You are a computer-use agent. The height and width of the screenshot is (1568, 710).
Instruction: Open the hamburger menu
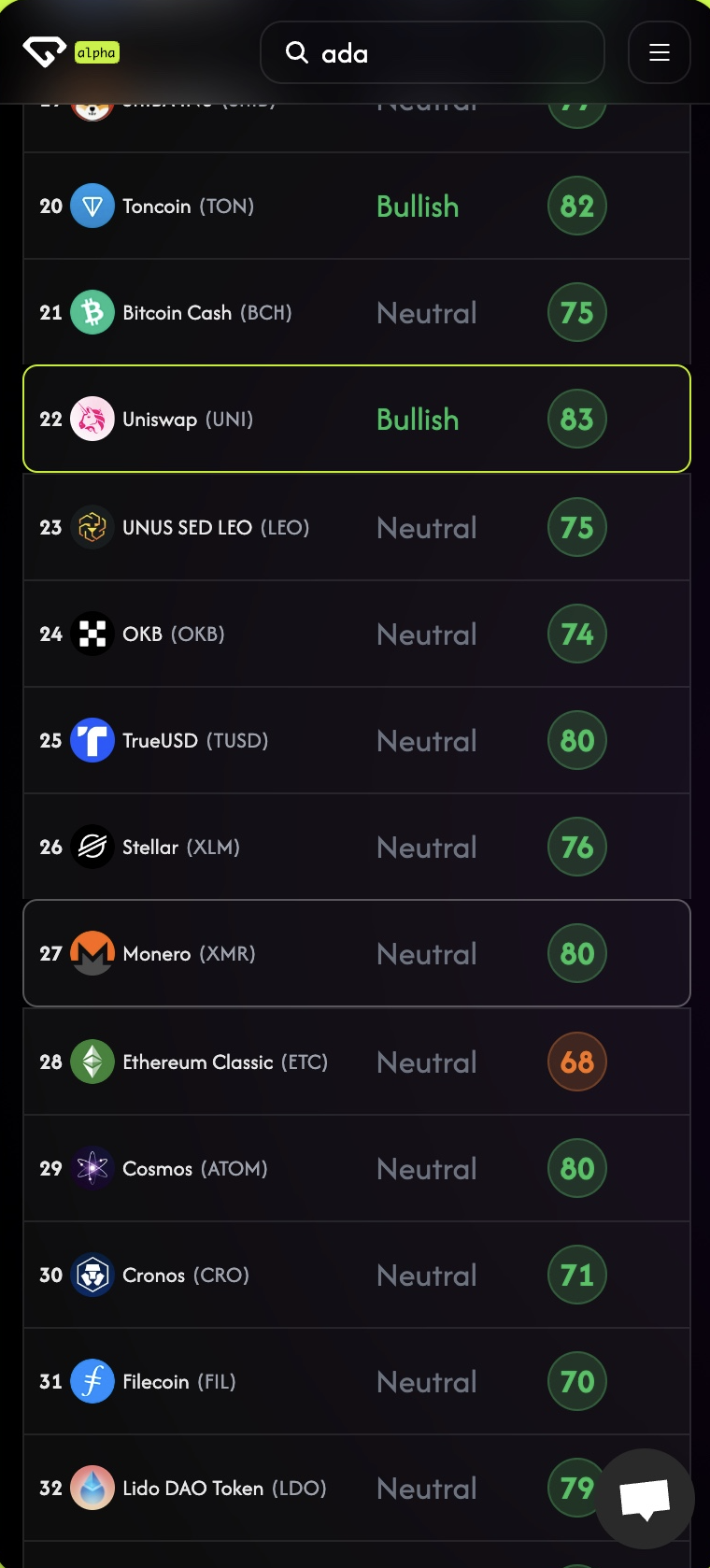pyautogui.click(x=660, y=52)
